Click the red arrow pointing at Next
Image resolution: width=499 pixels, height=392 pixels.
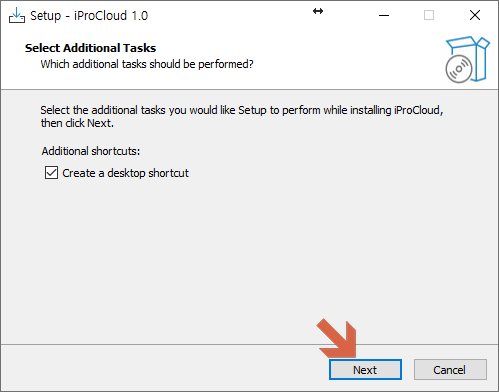pyautogui.click(x=337, y=338)
